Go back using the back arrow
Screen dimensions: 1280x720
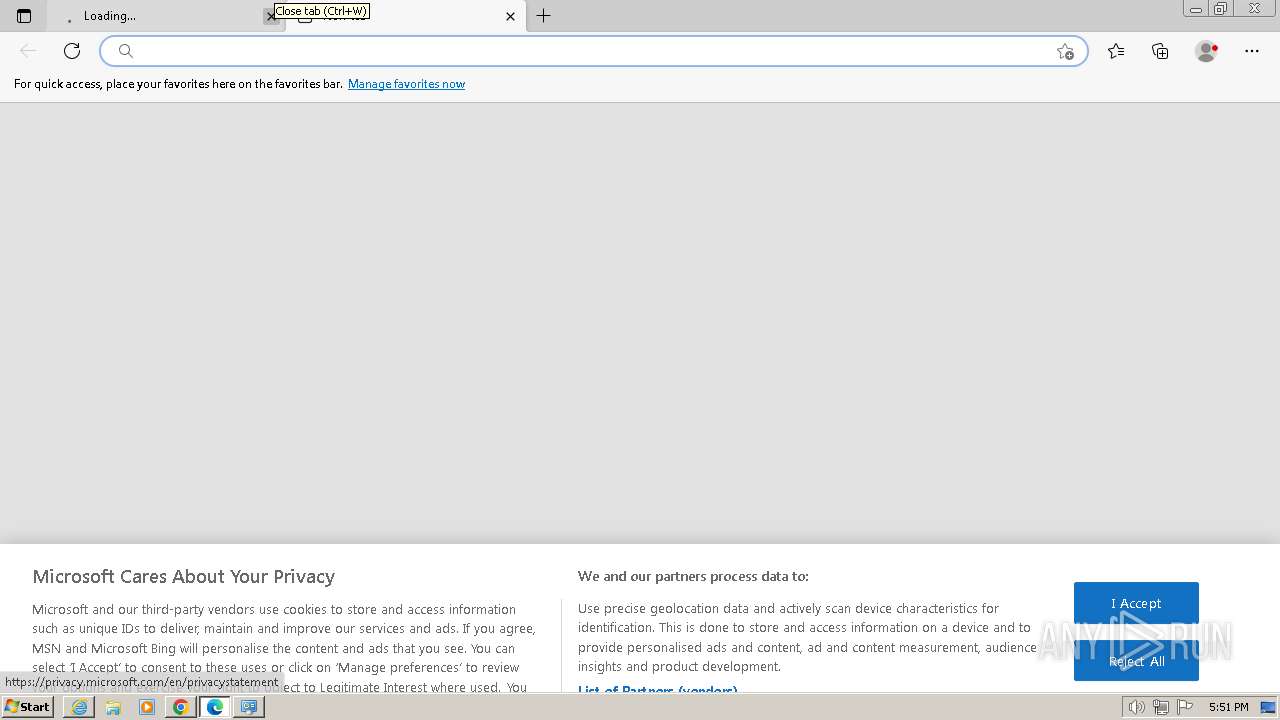point(28,51)
